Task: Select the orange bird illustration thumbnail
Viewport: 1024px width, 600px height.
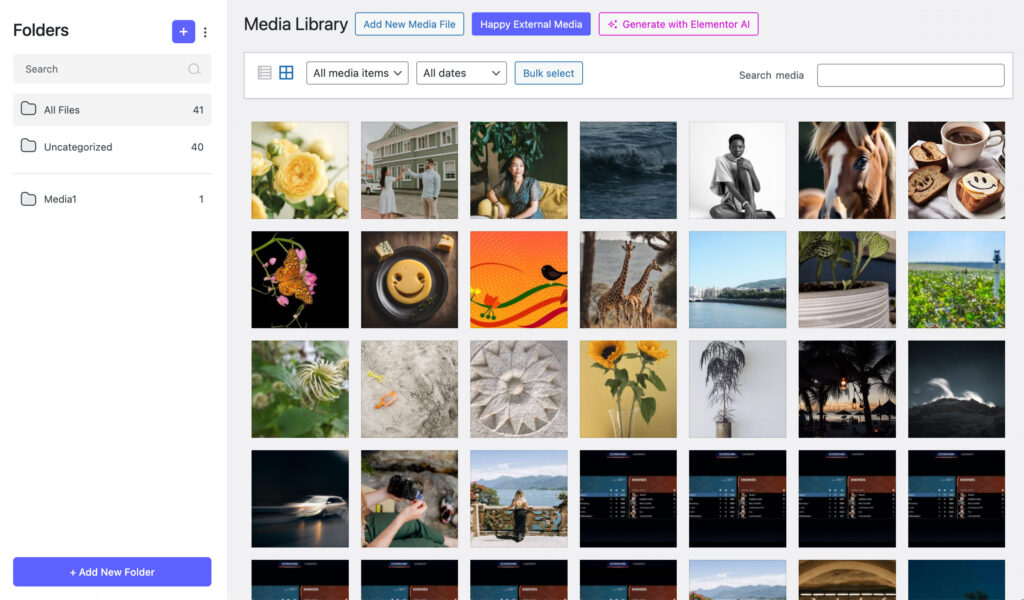Action: [519, 279]
